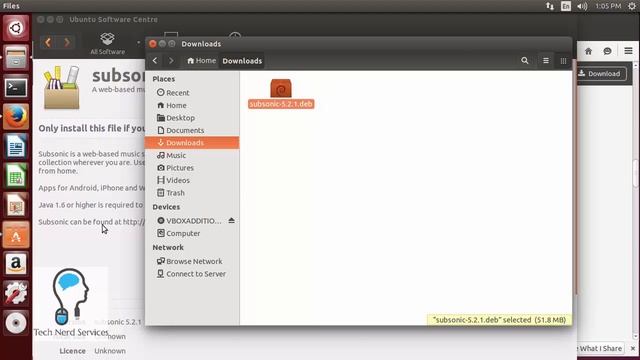Open LibreOffice Calc from launcher
The height and width of the screenshot is (360, 640).
[16, 176]
